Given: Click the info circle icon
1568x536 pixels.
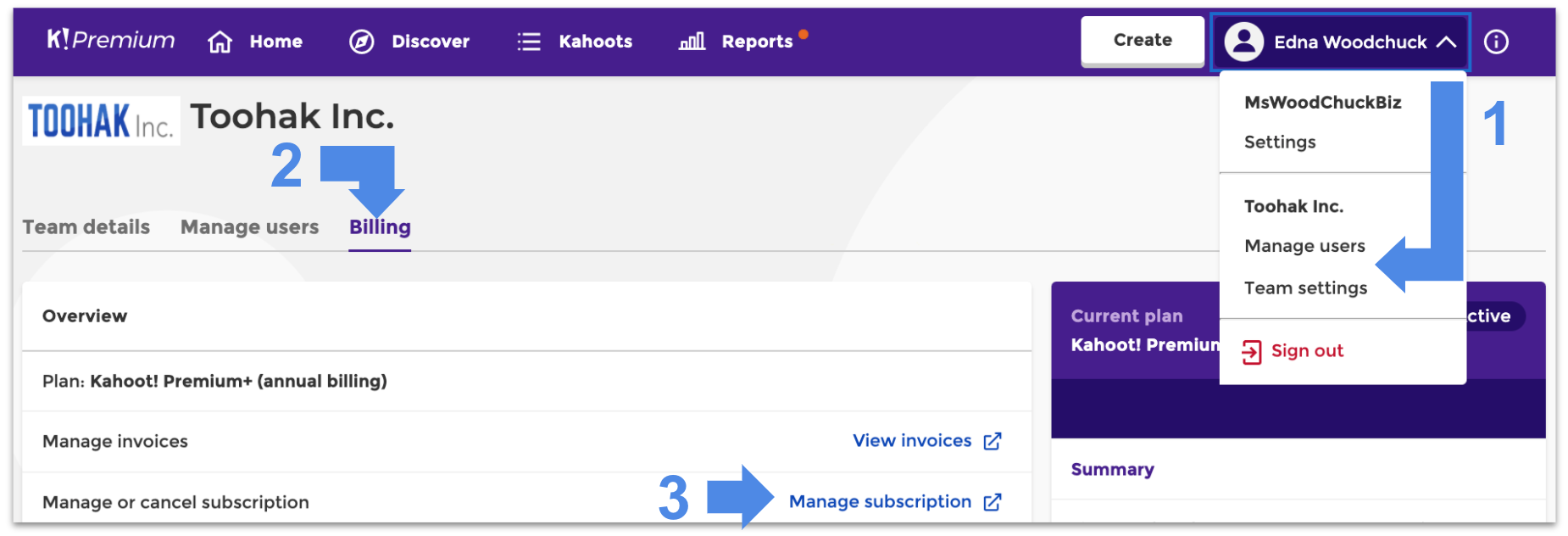Looking at the screenshot, I should 1496,42.
